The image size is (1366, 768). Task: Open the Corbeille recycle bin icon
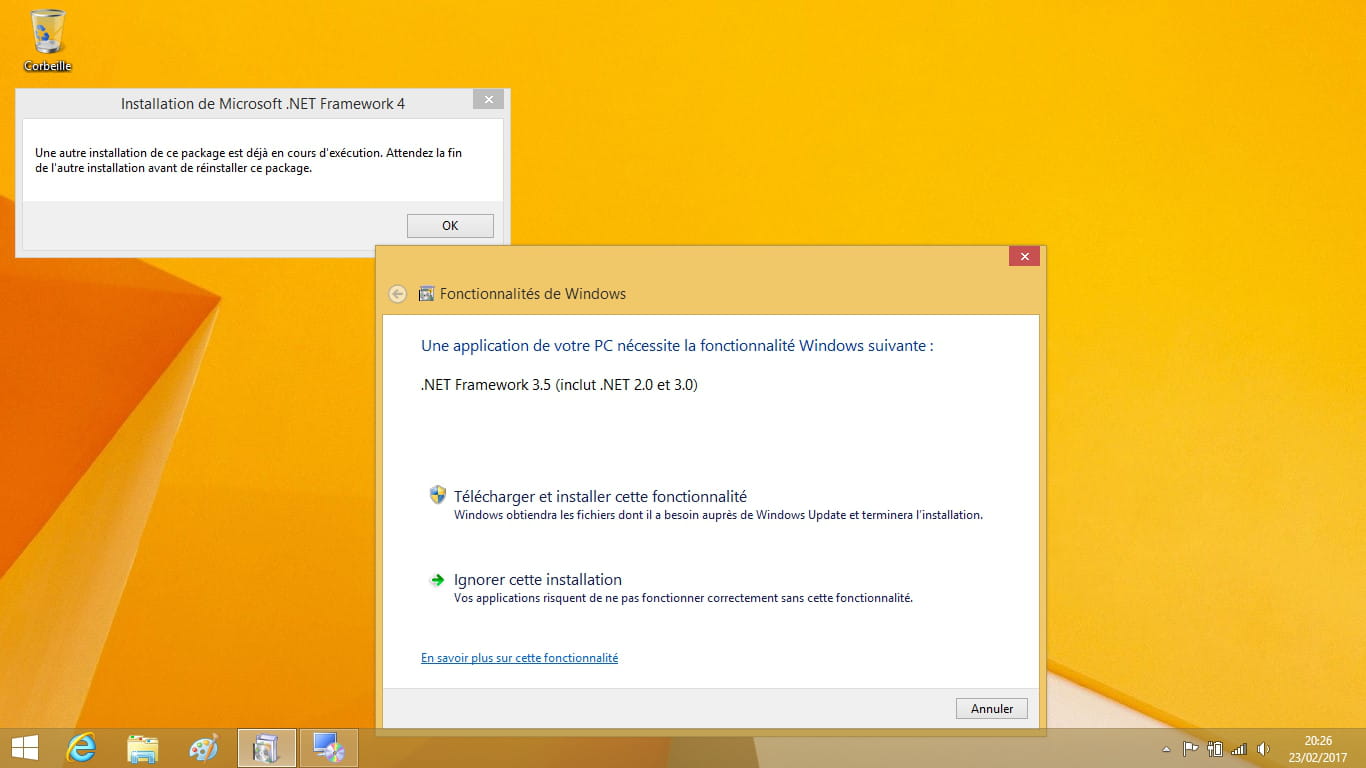(47, 40)
